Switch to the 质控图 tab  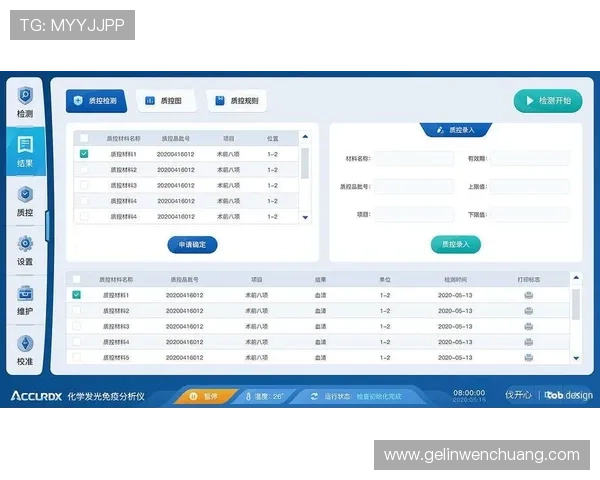click(x=165, y=101)
